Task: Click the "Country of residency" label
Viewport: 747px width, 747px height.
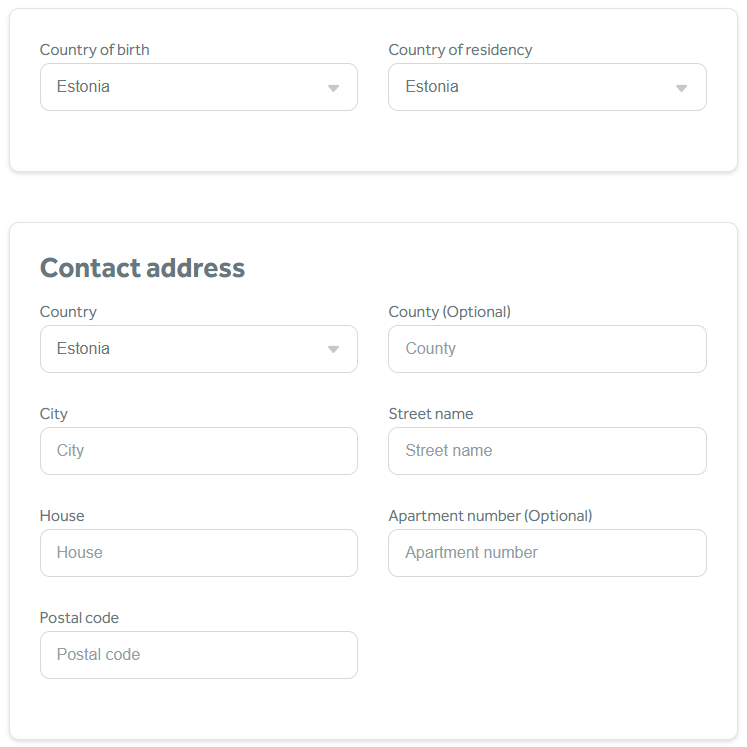Action: click(460, 50)
